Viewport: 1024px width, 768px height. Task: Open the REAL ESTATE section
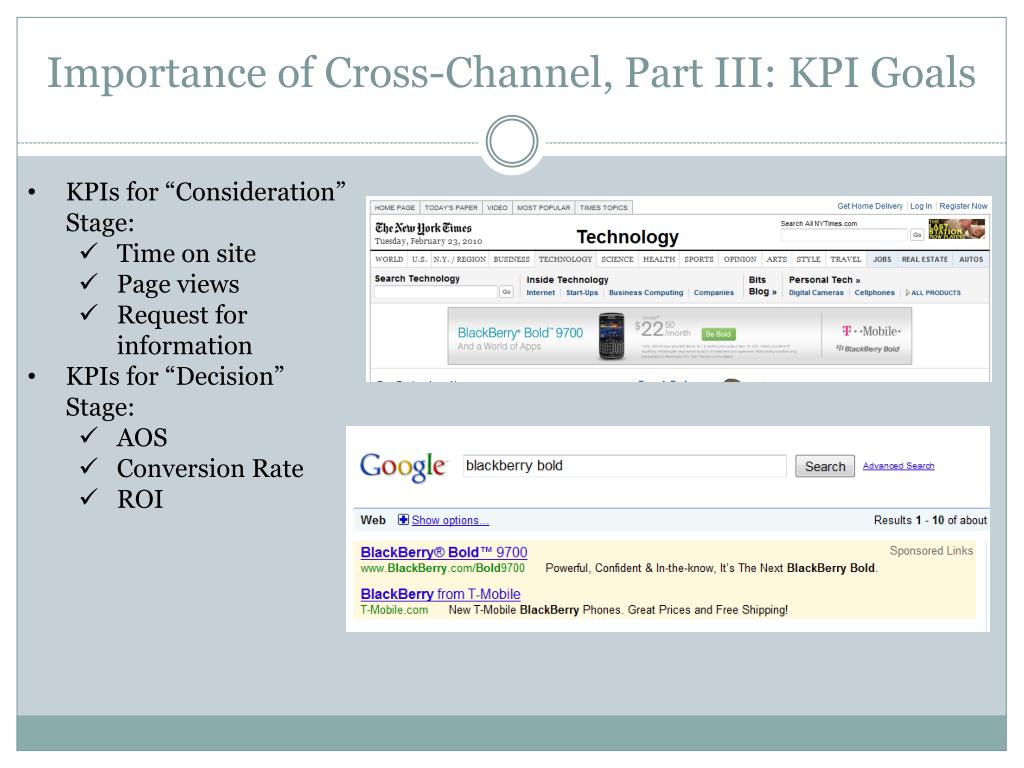[925, 259]
